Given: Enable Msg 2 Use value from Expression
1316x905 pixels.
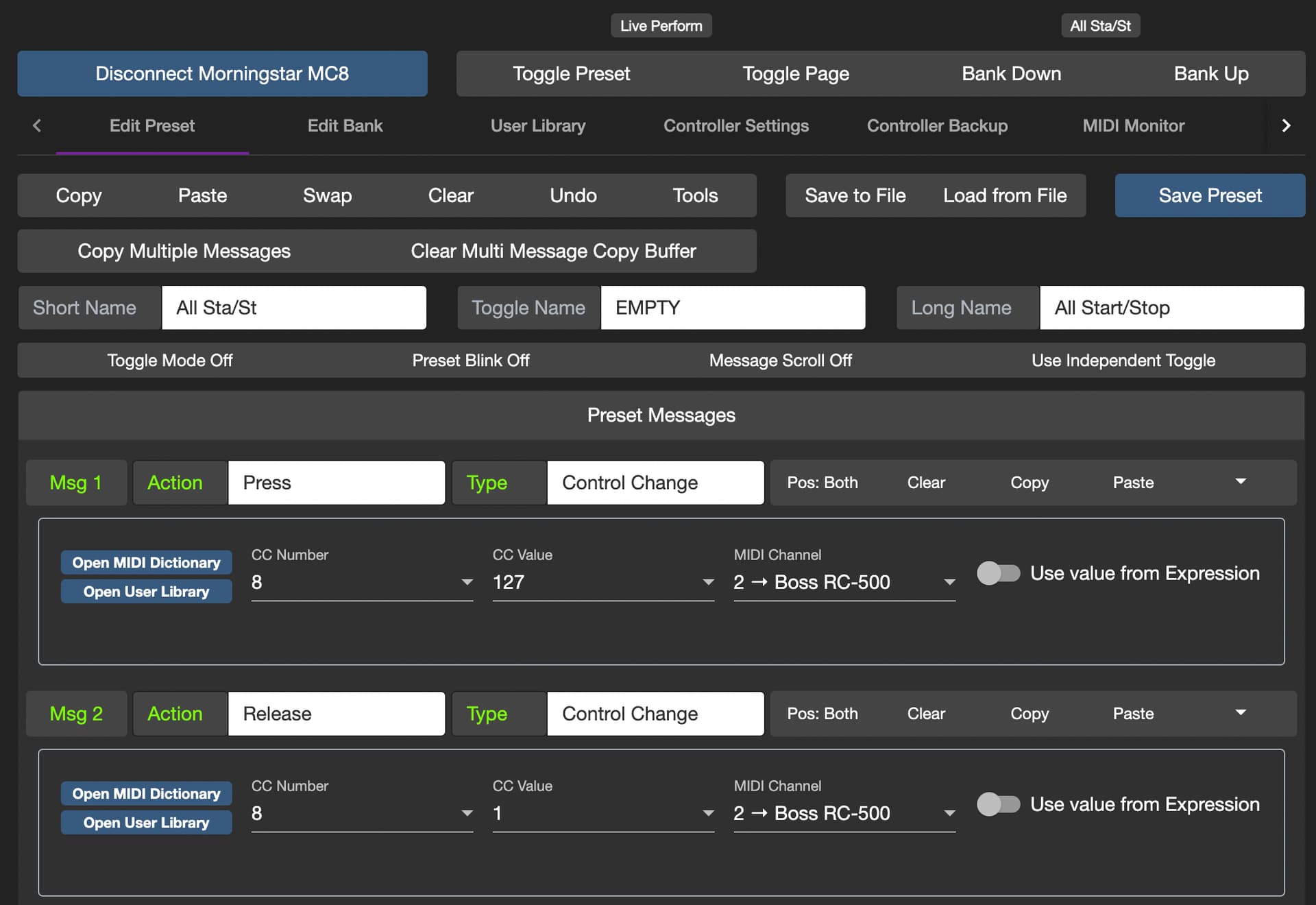Looking at the screenshot, I should click(x=998, y=804).
